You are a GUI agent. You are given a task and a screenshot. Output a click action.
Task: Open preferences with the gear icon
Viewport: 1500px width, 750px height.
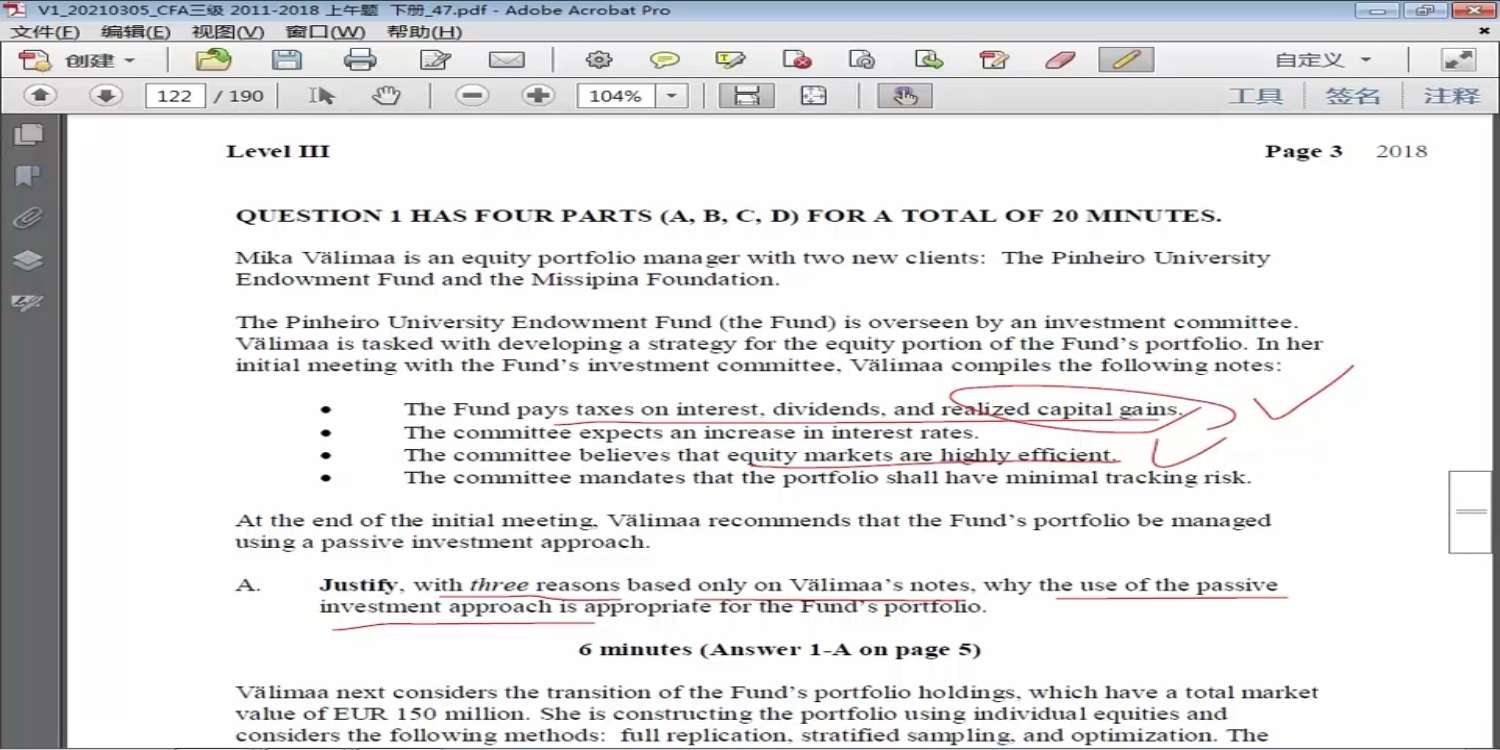599,60
